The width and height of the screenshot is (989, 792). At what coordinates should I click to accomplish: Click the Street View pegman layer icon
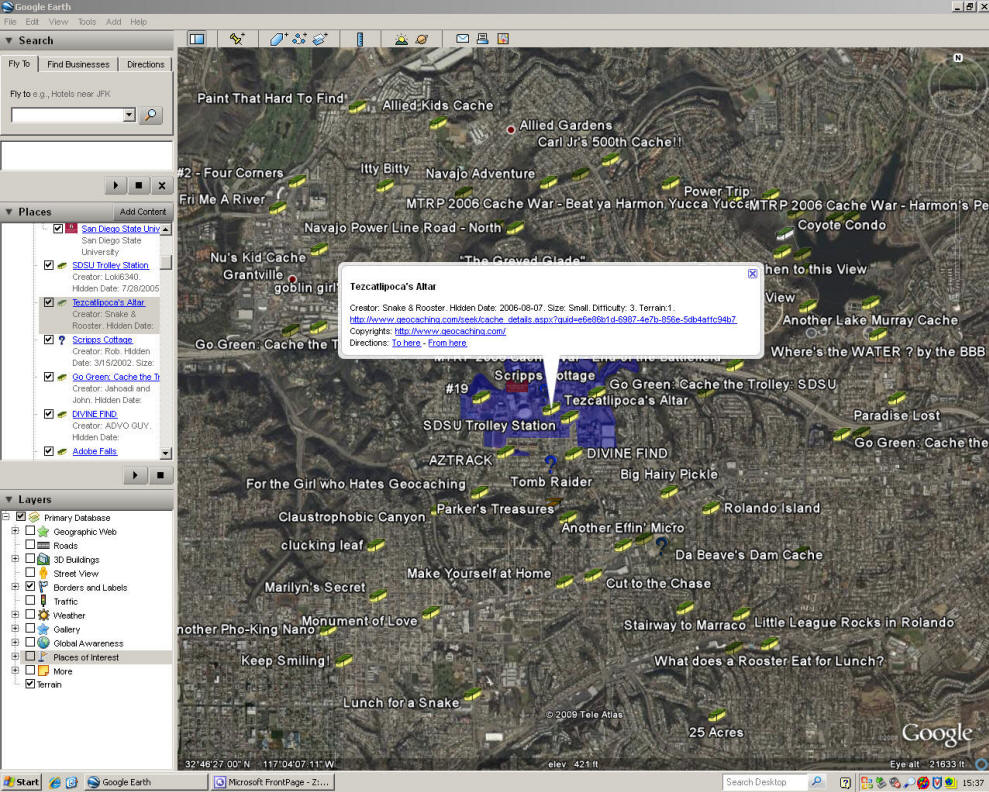pos(44,573)
